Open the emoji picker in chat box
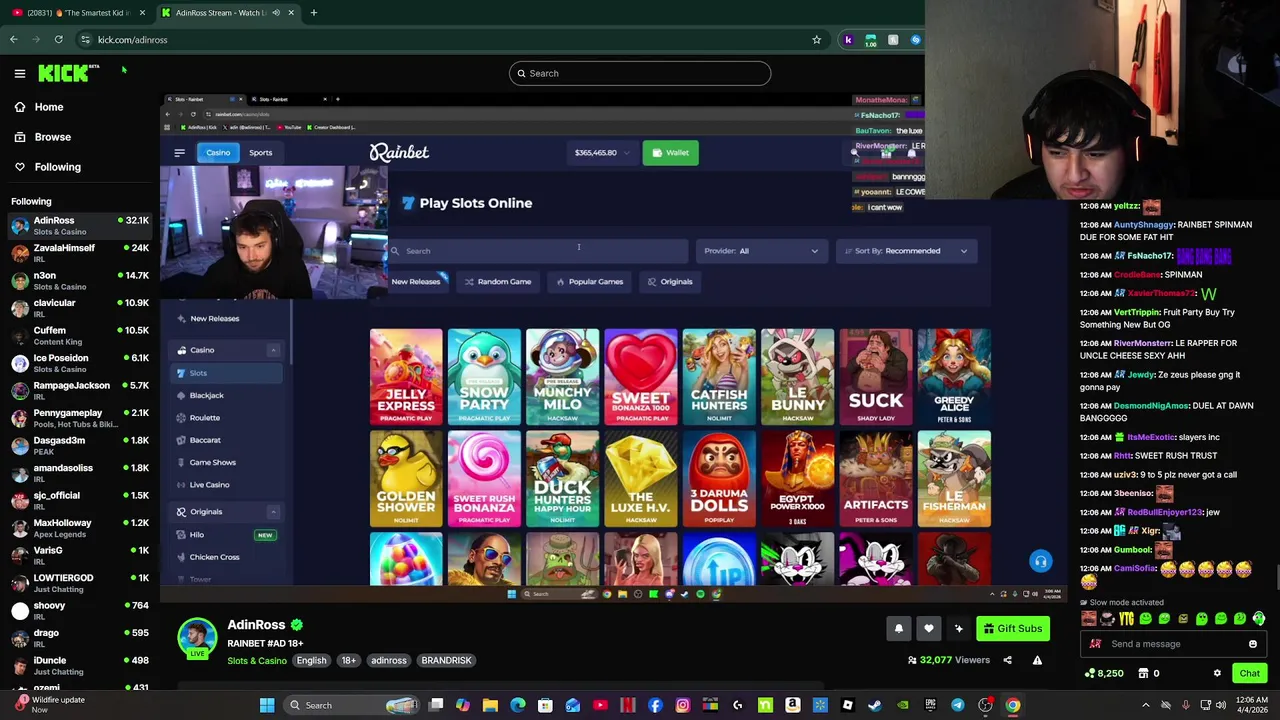This screenshot has height=720, width=1280. pyautogui.click(x=1252, y=644)
